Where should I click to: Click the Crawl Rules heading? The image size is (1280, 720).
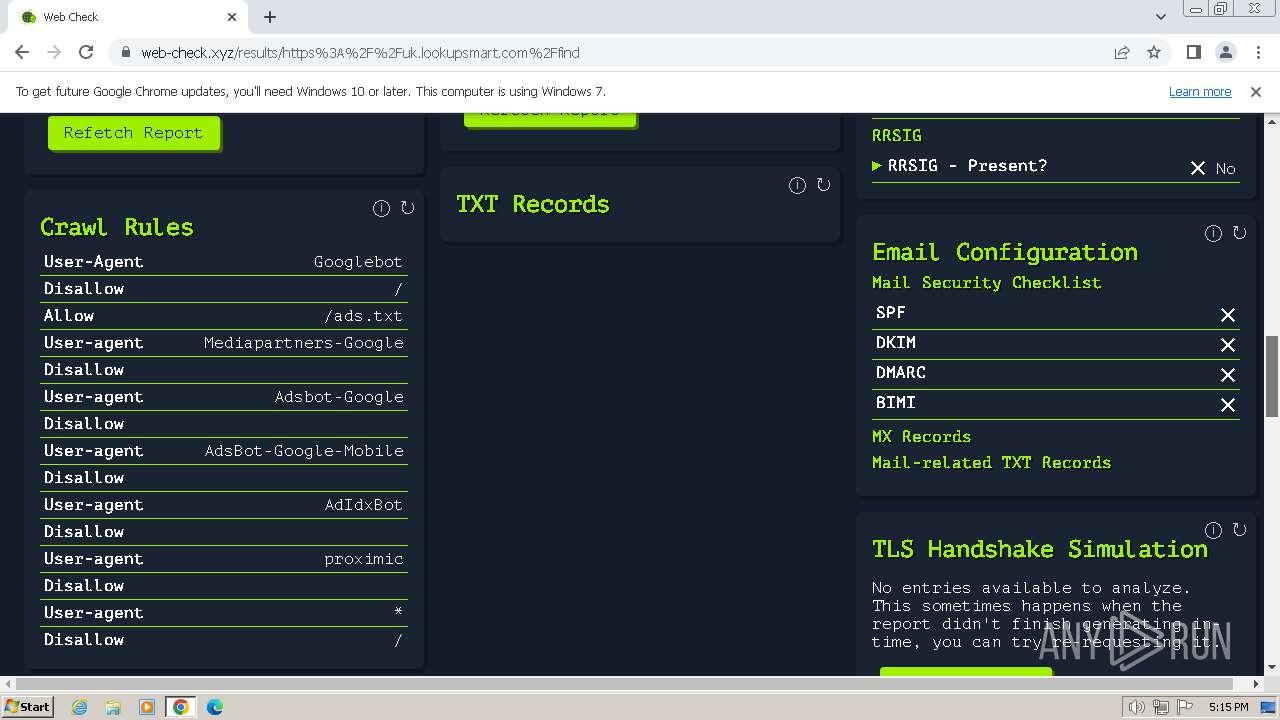point(117,227)
